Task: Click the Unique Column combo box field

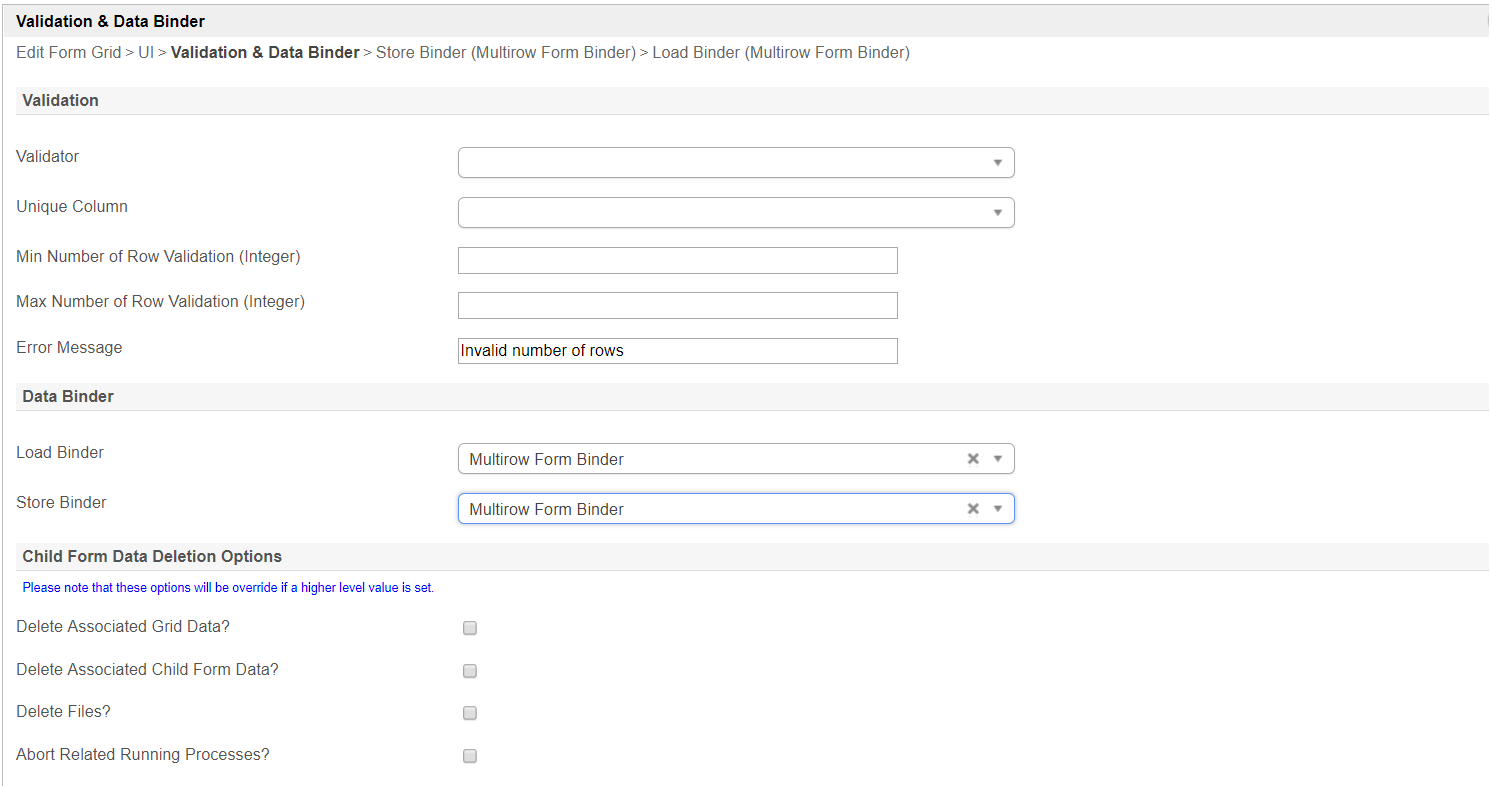Action: [x=720, y=213]
